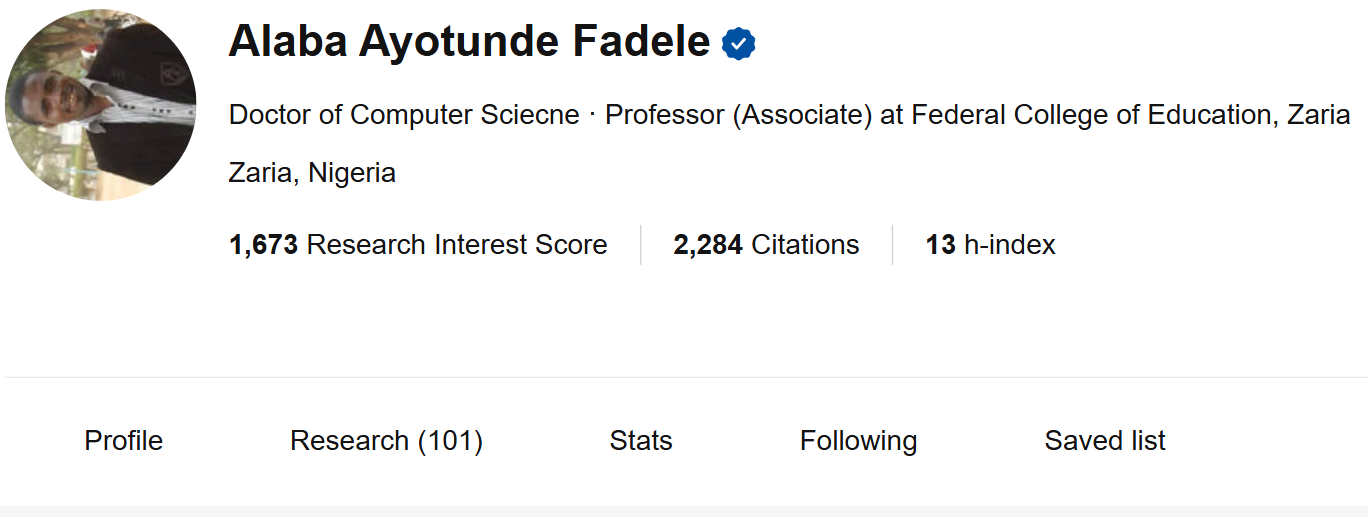Viewport: 1368px width, 517px height.
Task: Click the blue verified badge icon
Action: (x=738, y=44)
